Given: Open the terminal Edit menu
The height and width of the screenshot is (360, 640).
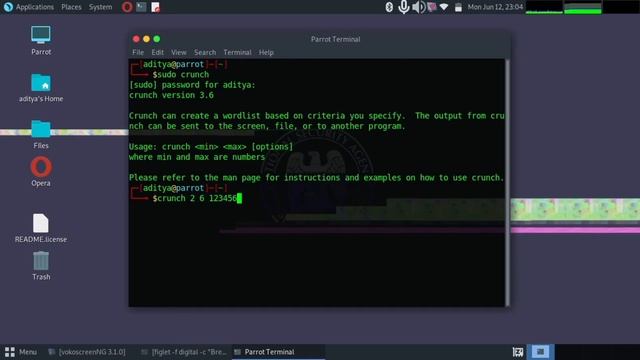Looking at the screenshot, I should (158, 52).
